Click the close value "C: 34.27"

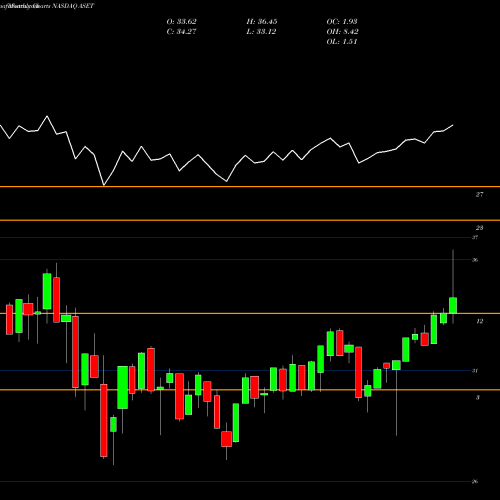click(x=181, y=32)
